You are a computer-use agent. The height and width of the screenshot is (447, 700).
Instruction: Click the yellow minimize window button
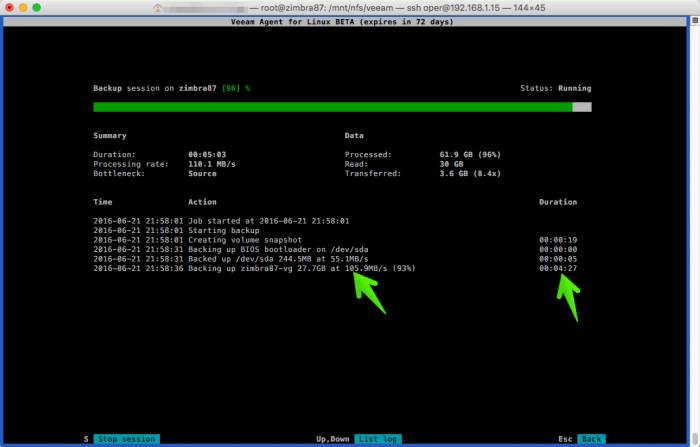click(23, 8)
